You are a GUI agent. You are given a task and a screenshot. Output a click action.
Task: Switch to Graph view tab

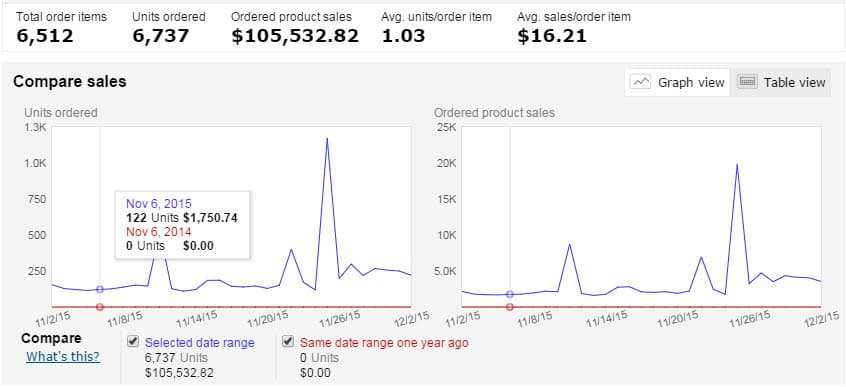pos(678,83)
